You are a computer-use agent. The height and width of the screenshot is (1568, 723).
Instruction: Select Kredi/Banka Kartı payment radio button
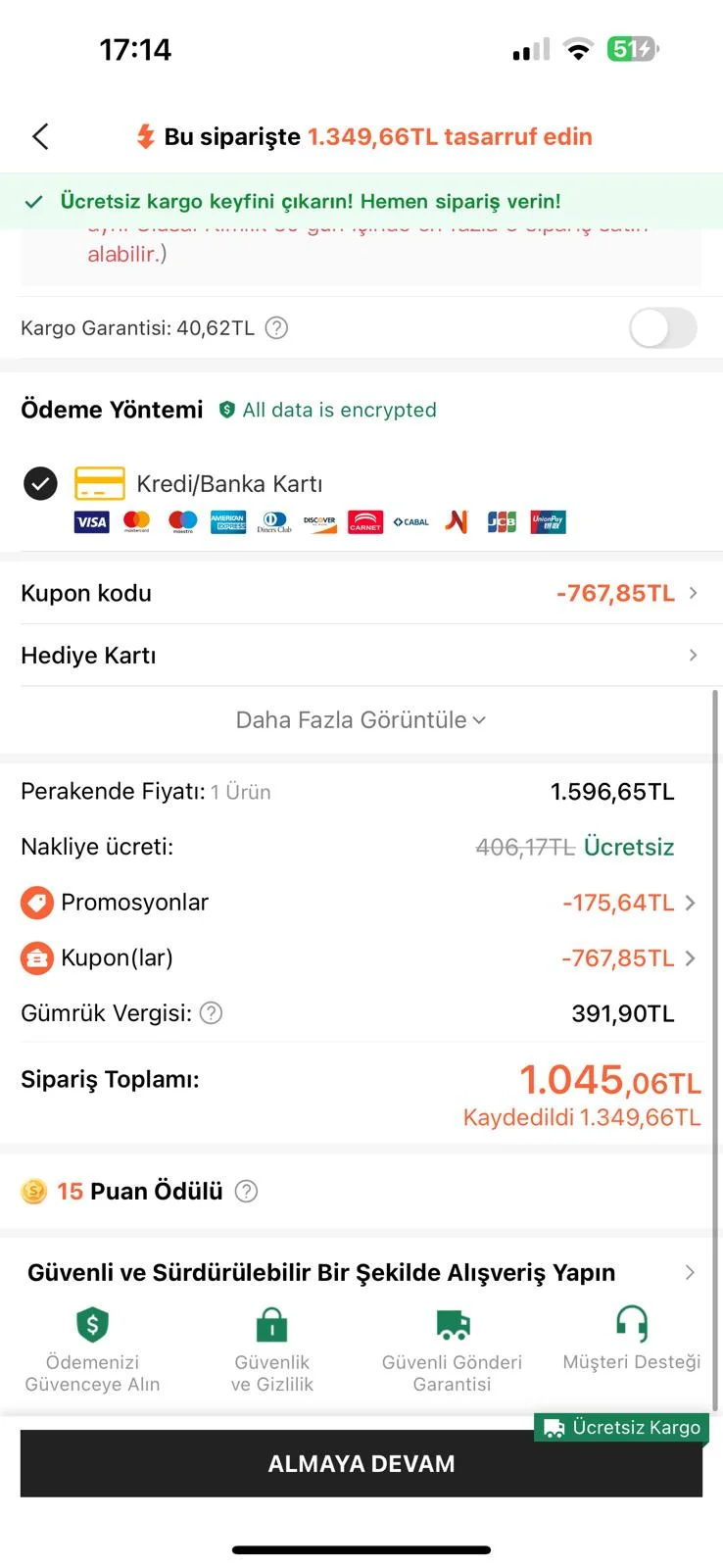40,483
